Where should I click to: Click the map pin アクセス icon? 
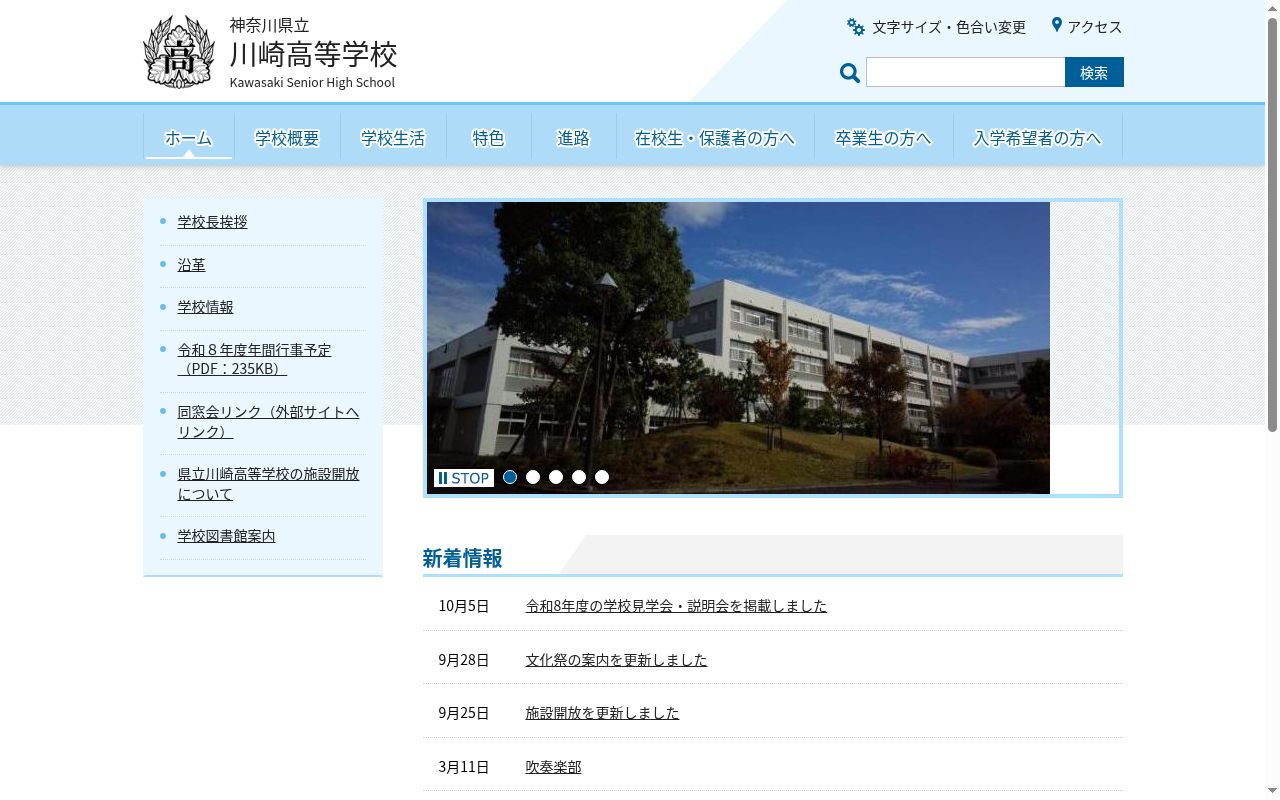(1056, 25)
